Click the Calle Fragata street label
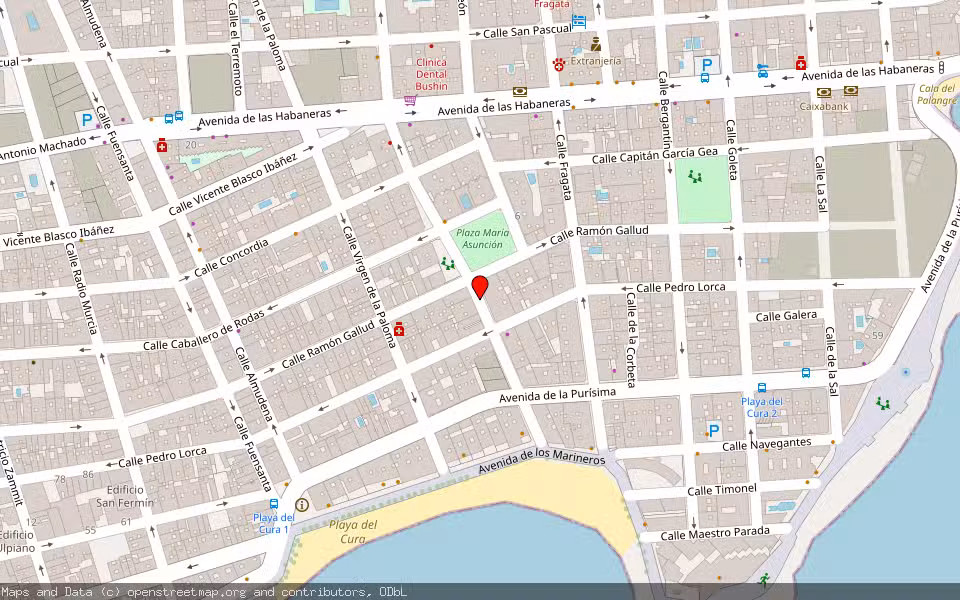The image size is (960, 600). pyautogui.click(x=563, y=167)
